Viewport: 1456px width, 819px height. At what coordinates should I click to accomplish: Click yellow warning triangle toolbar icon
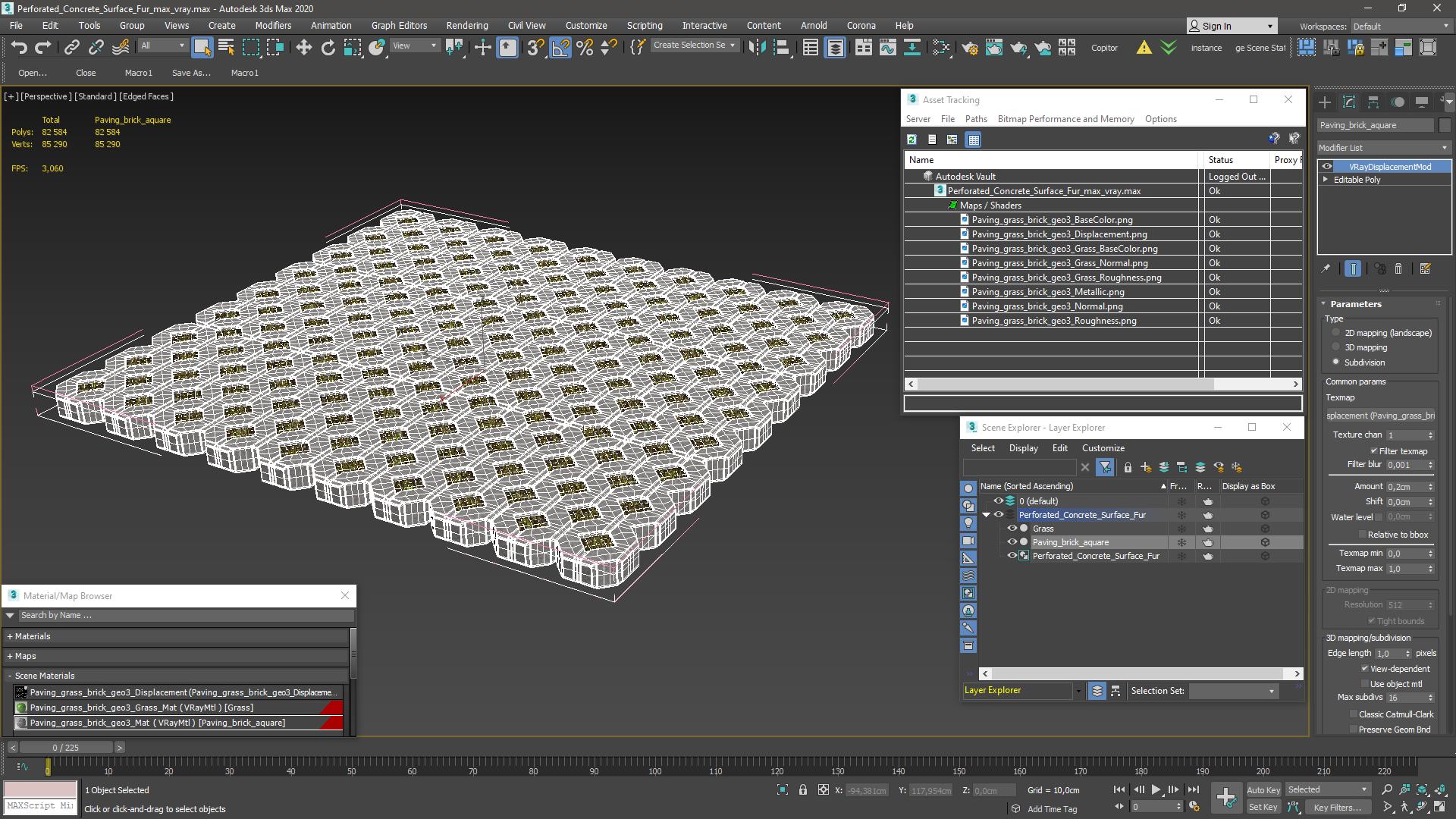pos(1144,47)
